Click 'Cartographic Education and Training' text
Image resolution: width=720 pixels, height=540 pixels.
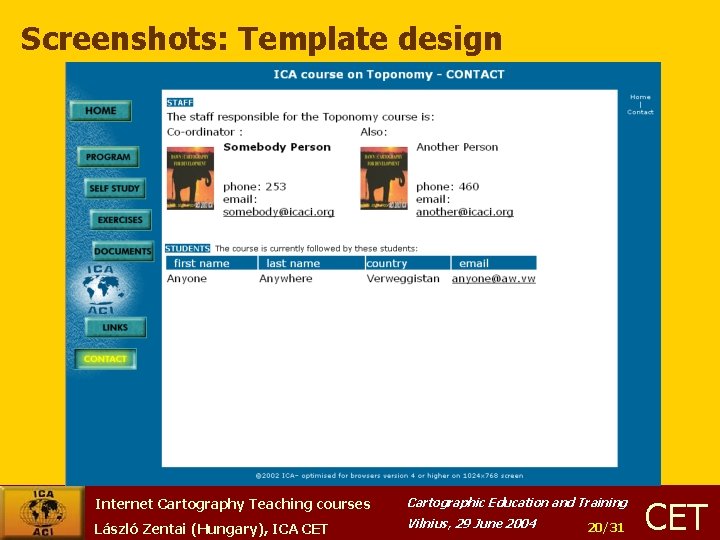click(518, 503)
